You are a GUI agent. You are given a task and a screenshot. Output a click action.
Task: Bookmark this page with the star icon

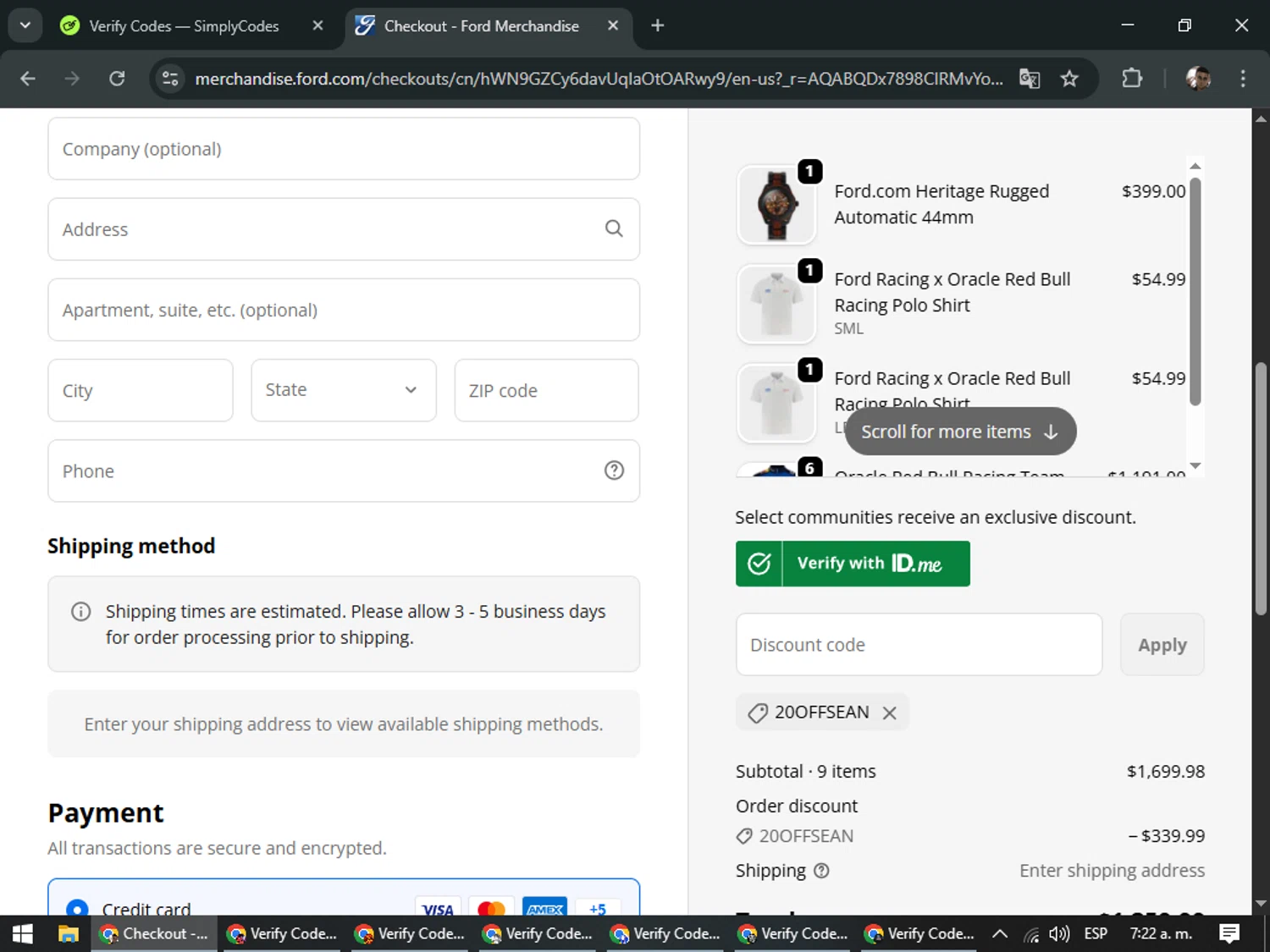point(1069,79)
